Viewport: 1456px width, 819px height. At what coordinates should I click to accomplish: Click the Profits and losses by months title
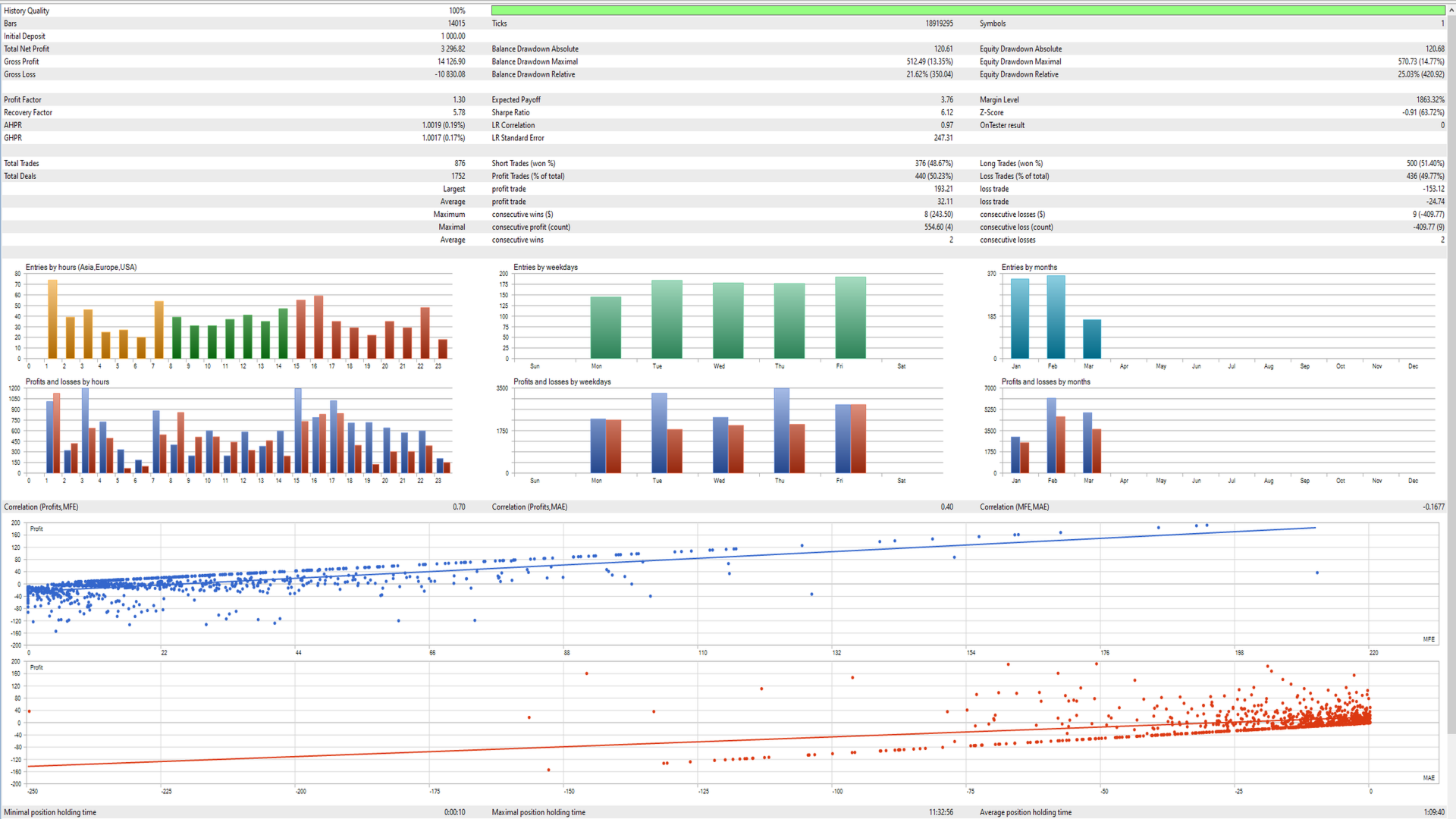pos(1045,382)
